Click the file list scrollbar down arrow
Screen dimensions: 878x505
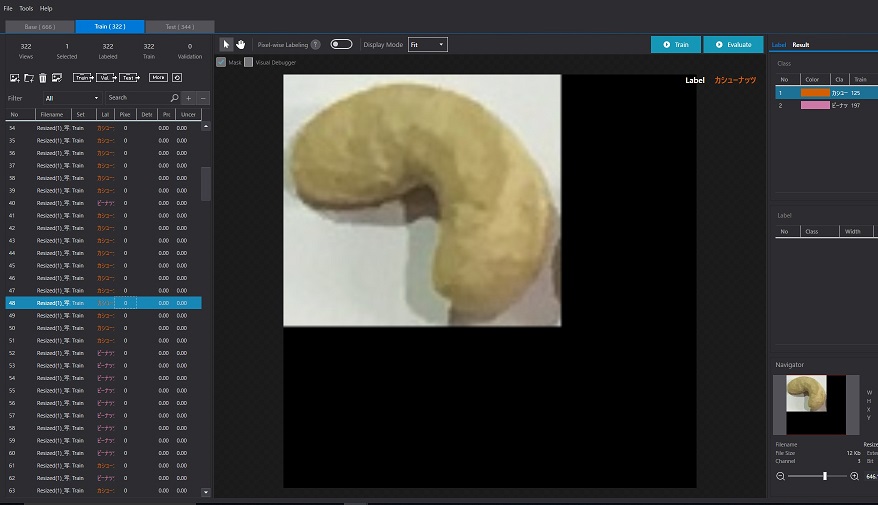[206, 492]
